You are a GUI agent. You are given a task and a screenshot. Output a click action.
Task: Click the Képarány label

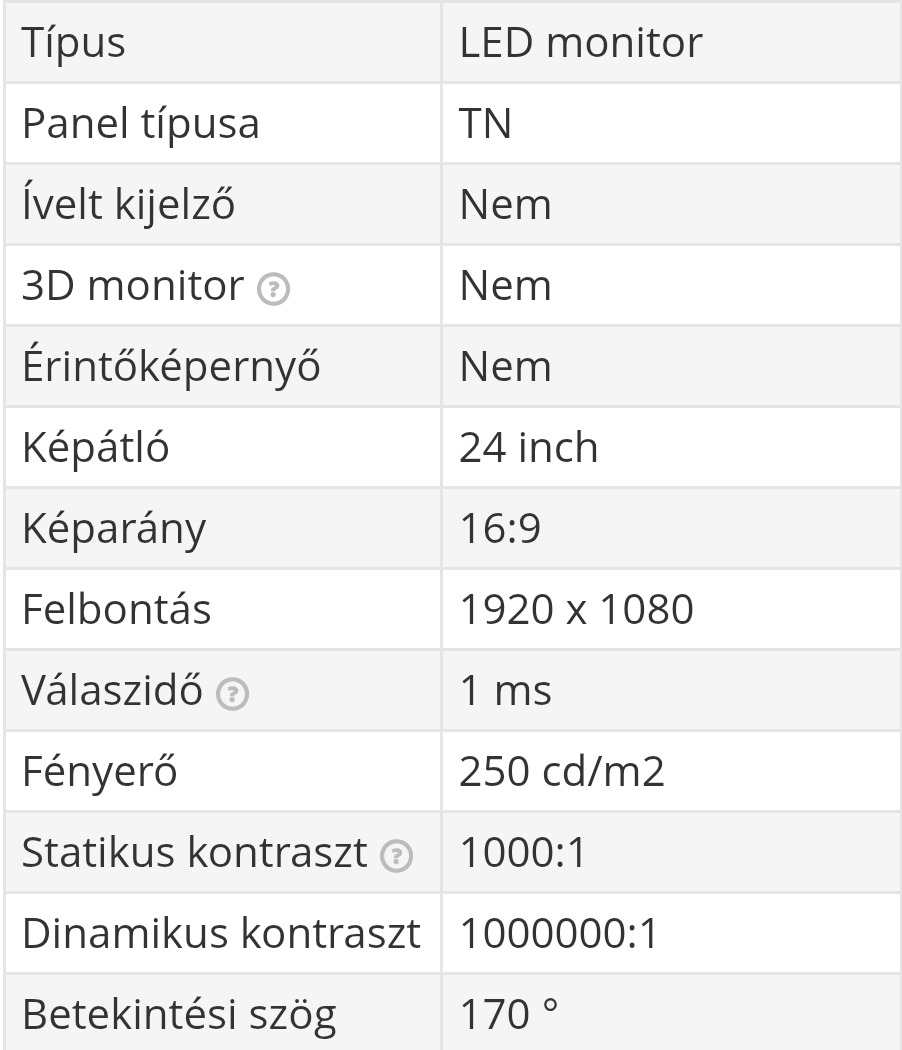114,529
